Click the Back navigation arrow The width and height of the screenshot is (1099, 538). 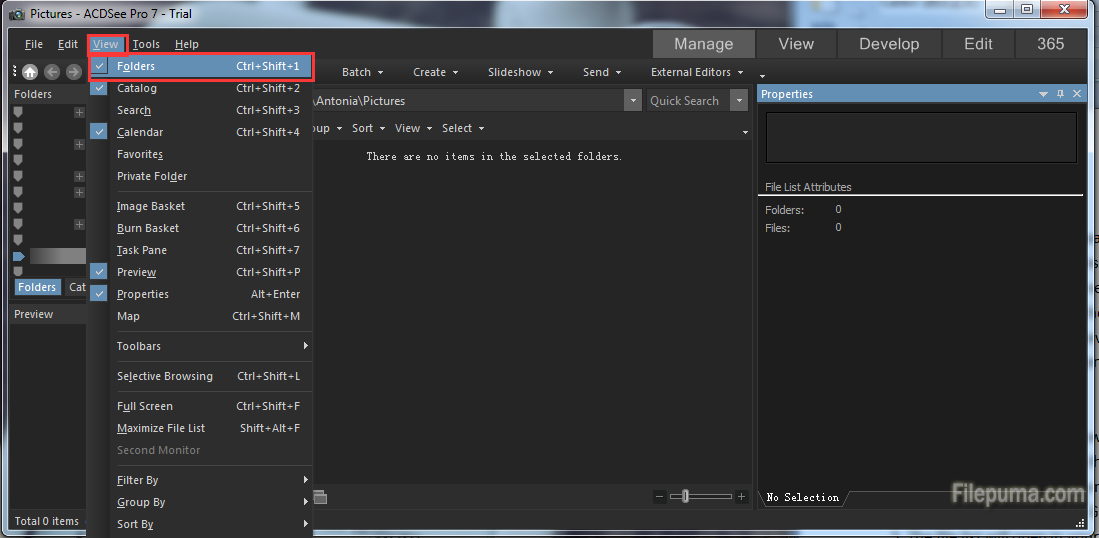pyautogui.click(x=52, y=72)
